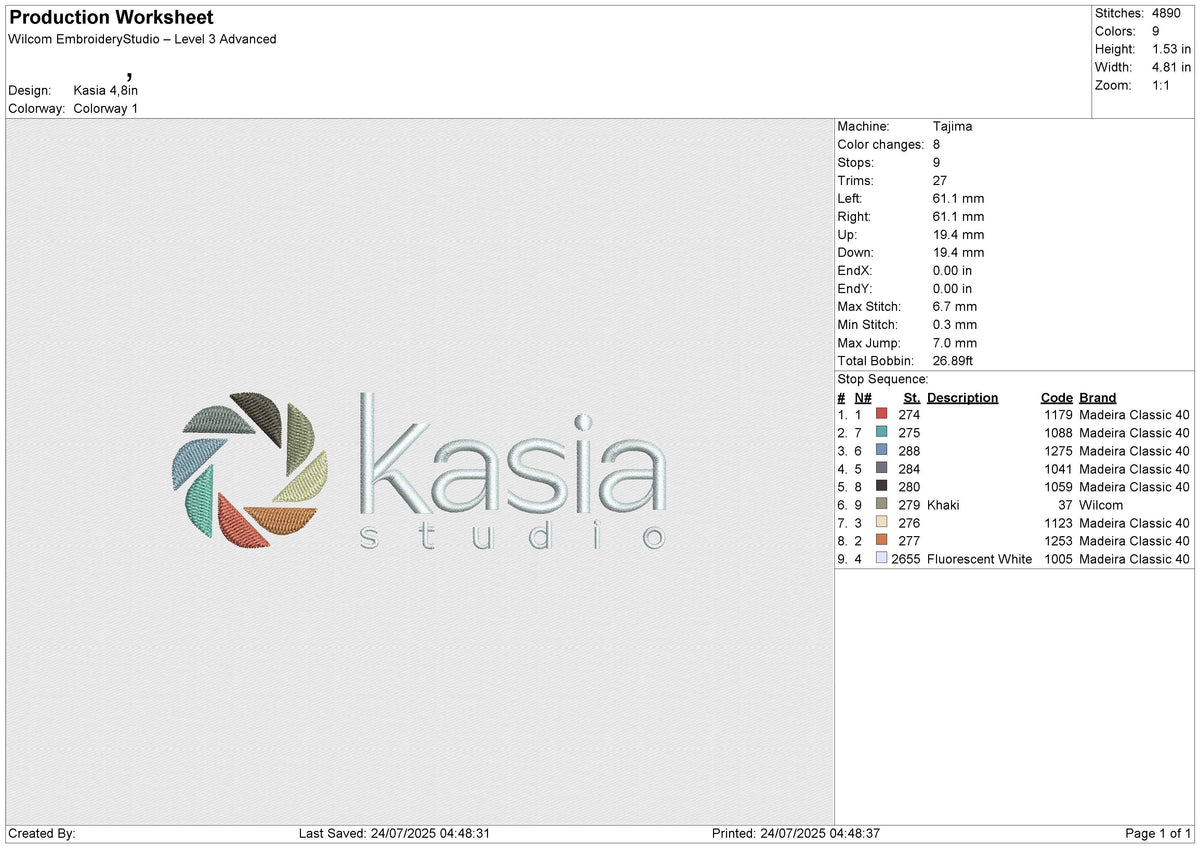Screen dimensions: 1200x848
Task: Click the 'Wilcom' brand entry
Action: [1101, 504]
